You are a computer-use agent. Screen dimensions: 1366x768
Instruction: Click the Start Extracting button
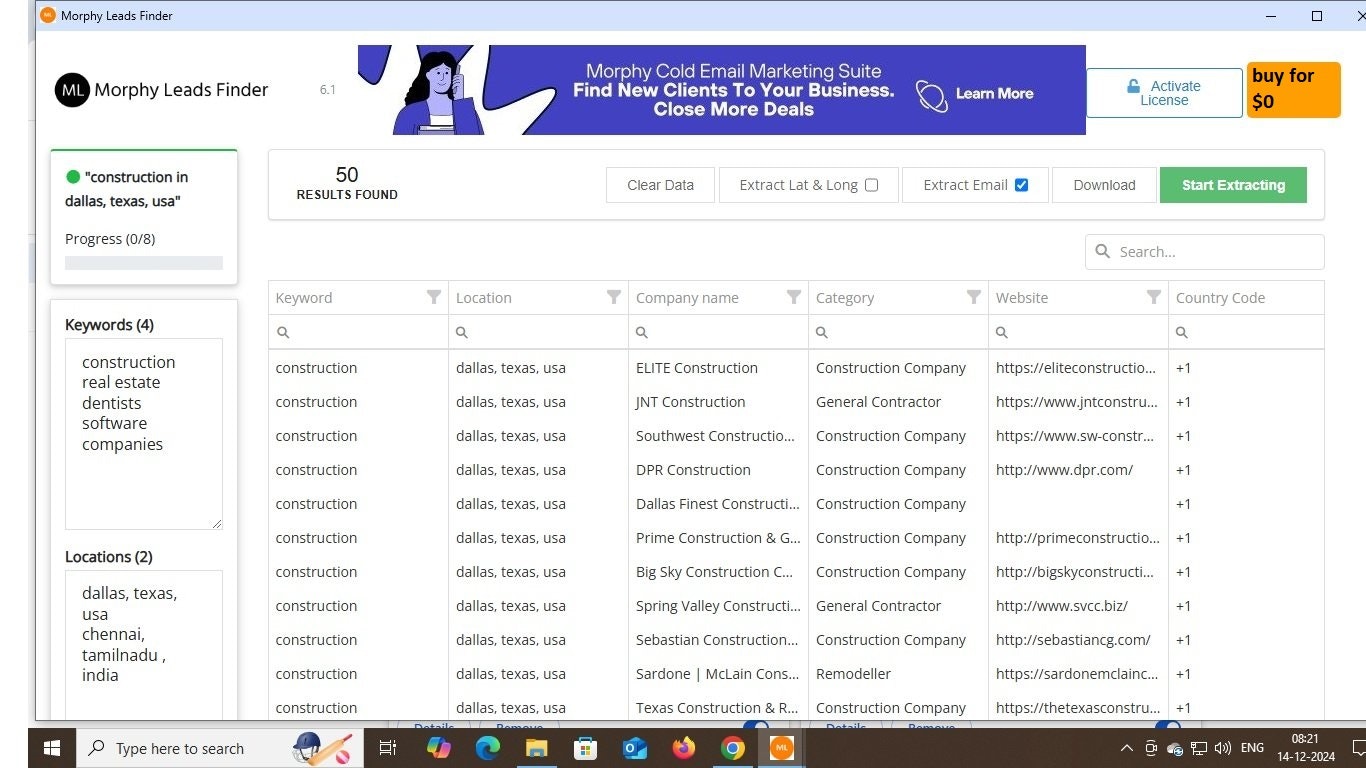point(1233,185)
